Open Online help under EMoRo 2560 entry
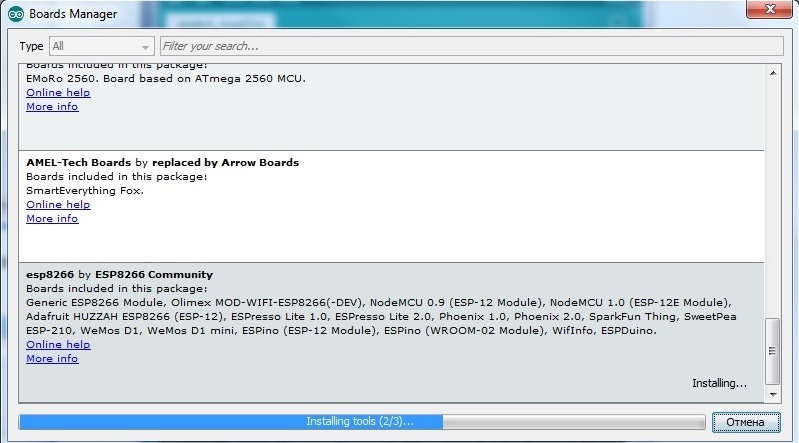Screen dimensions: 799x443 click(58, 93)
